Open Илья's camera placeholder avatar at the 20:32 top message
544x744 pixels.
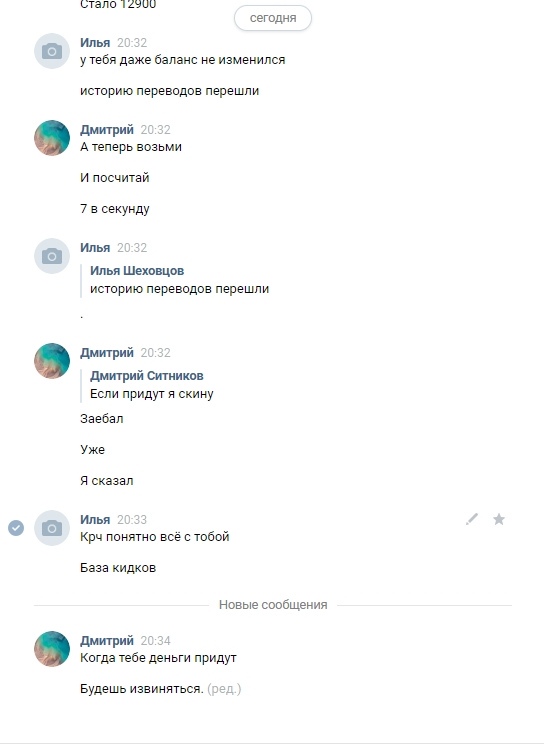[52, 51]
